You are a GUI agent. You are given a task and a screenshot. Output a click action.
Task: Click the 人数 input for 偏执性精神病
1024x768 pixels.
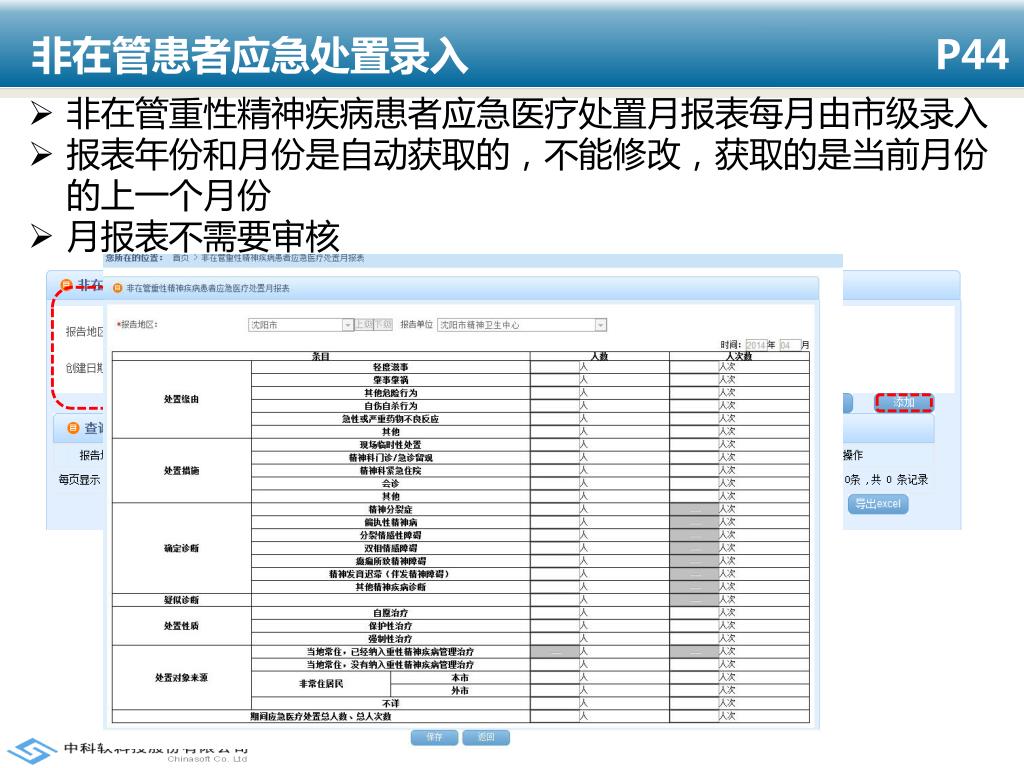pos(555,522)
